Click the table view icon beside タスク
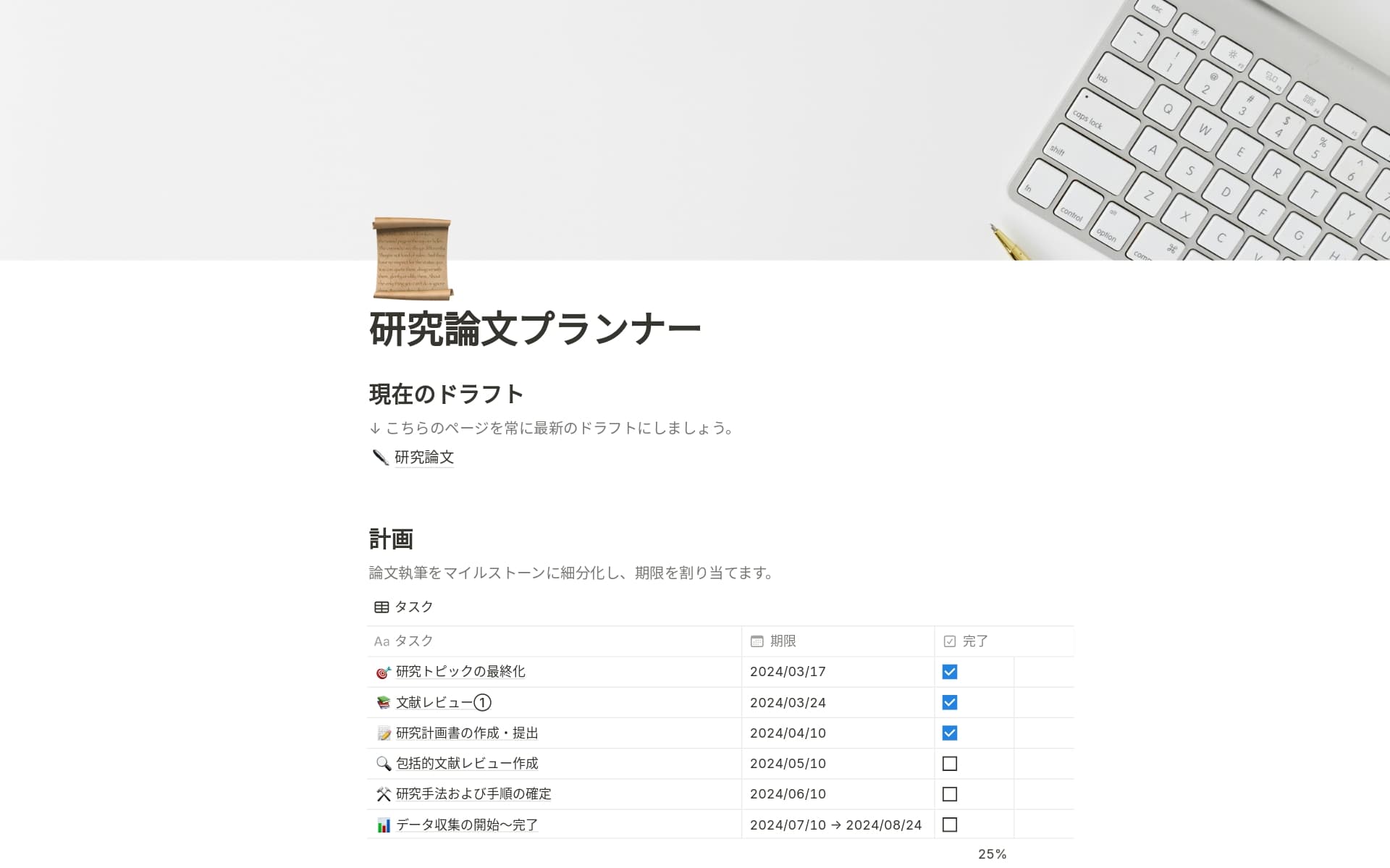This screenshot has width=1390, height=868. point(382,607)
